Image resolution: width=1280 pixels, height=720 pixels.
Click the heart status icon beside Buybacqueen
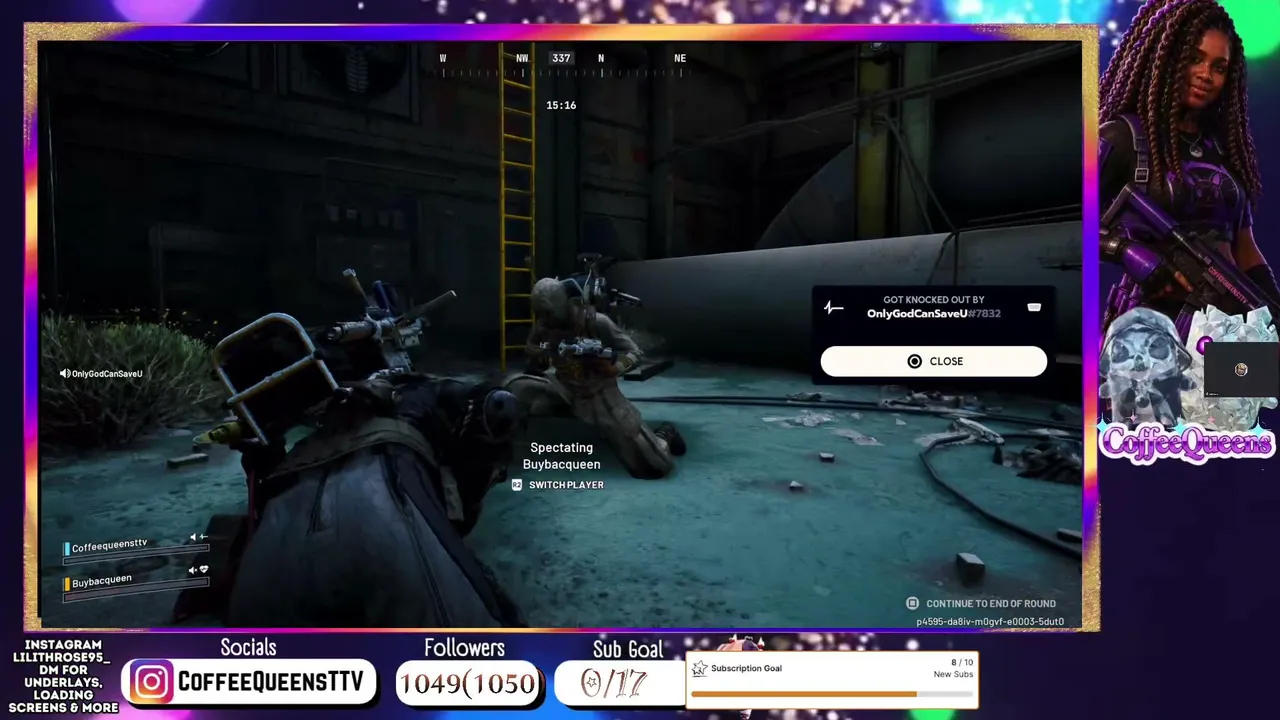(x=204, y=570)
